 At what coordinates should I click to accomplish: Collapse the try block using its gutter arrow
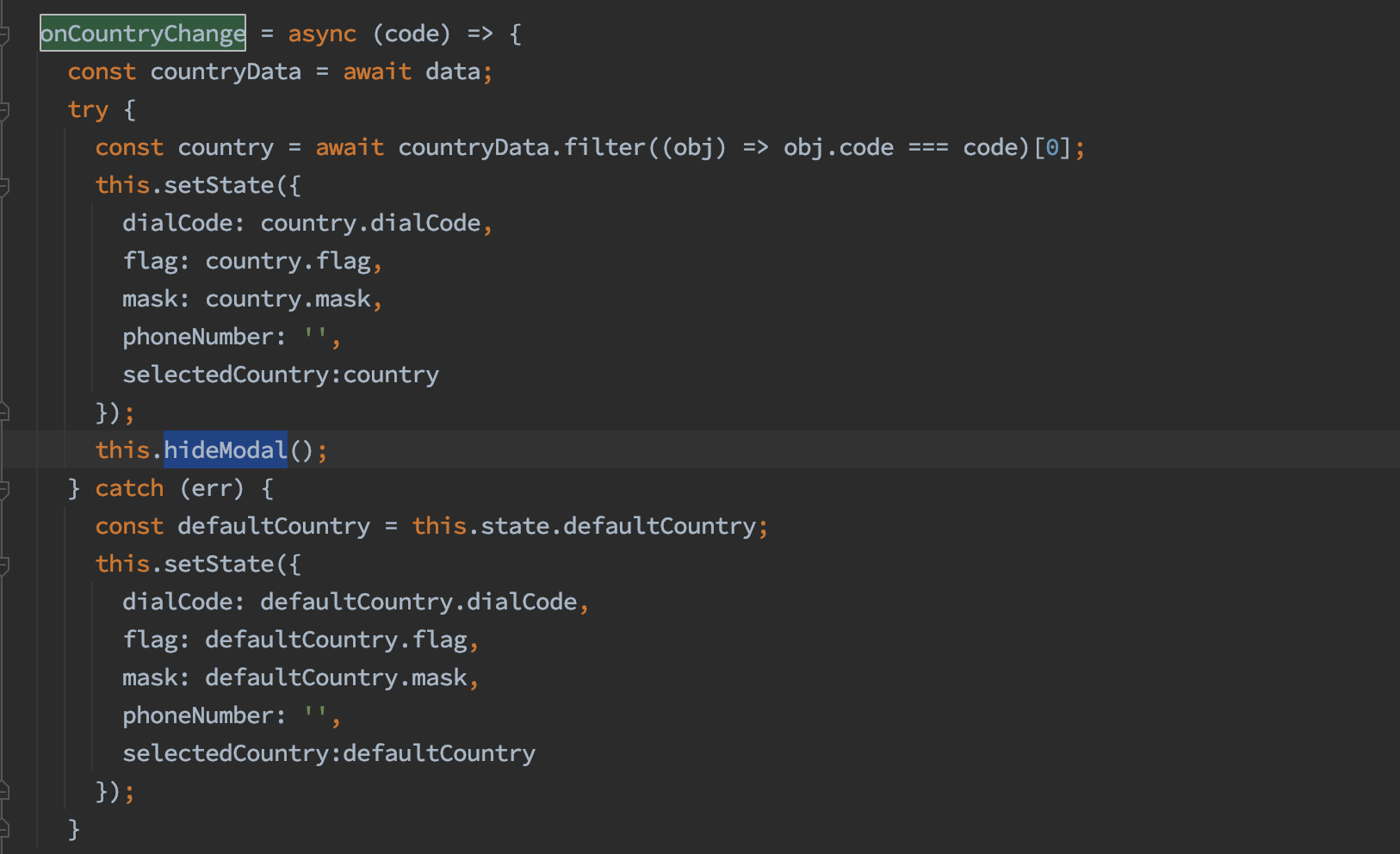click(x=5, y=109)
